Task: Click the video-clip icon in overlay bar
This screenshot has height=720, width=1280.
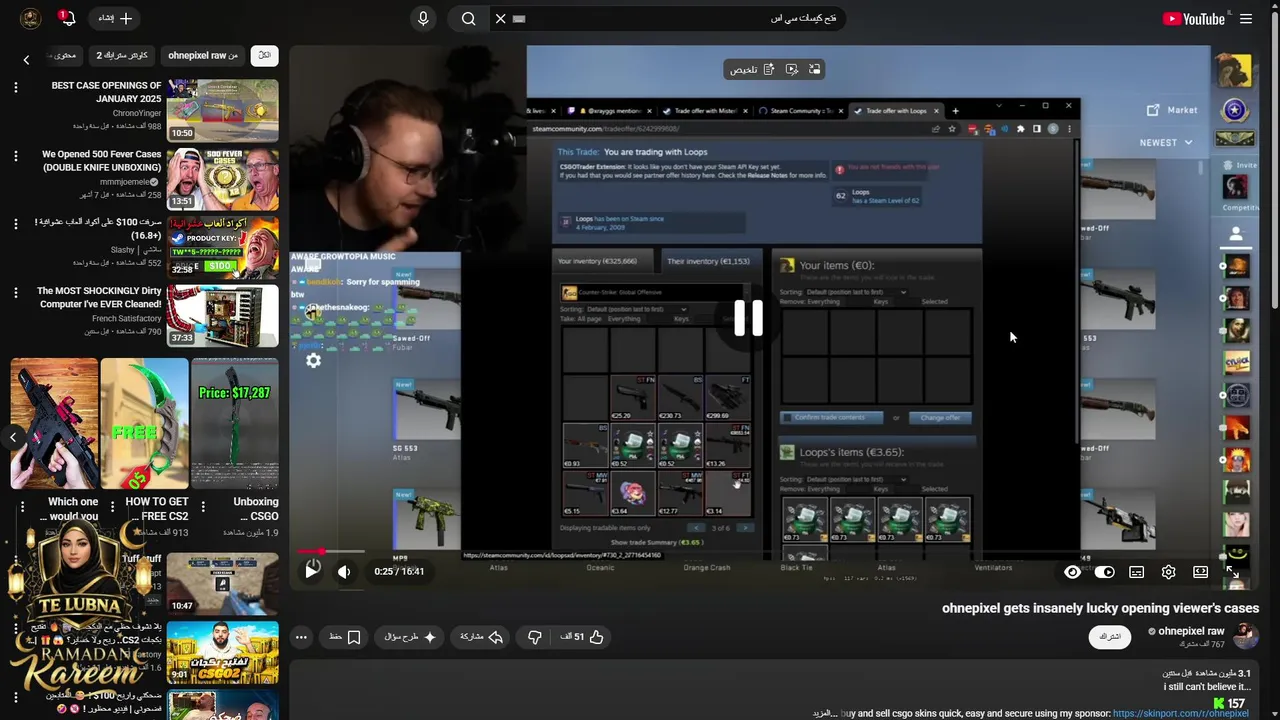Action: point(792,69)
